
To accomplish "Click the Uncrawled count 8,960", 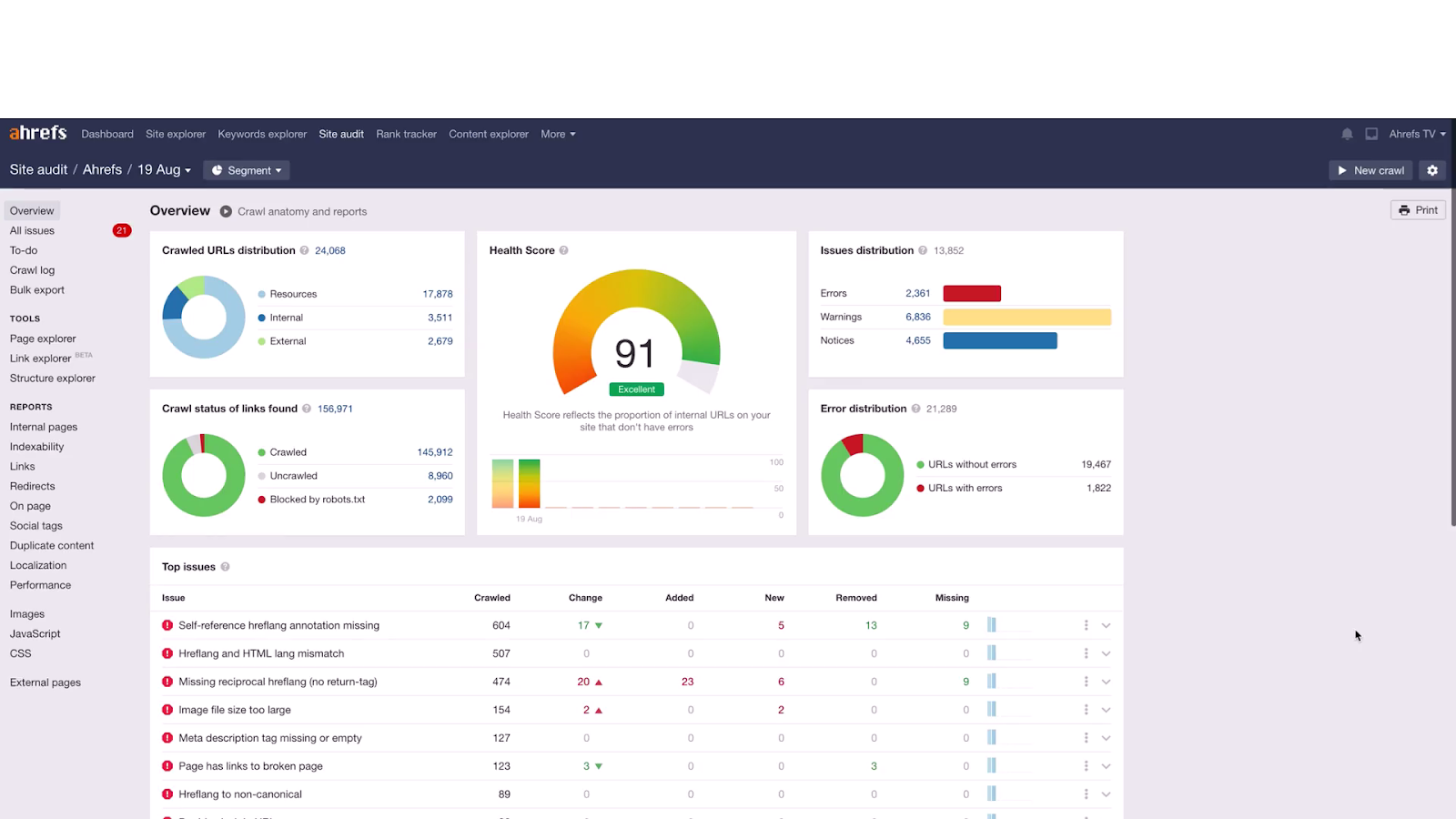I will (440, 476).
